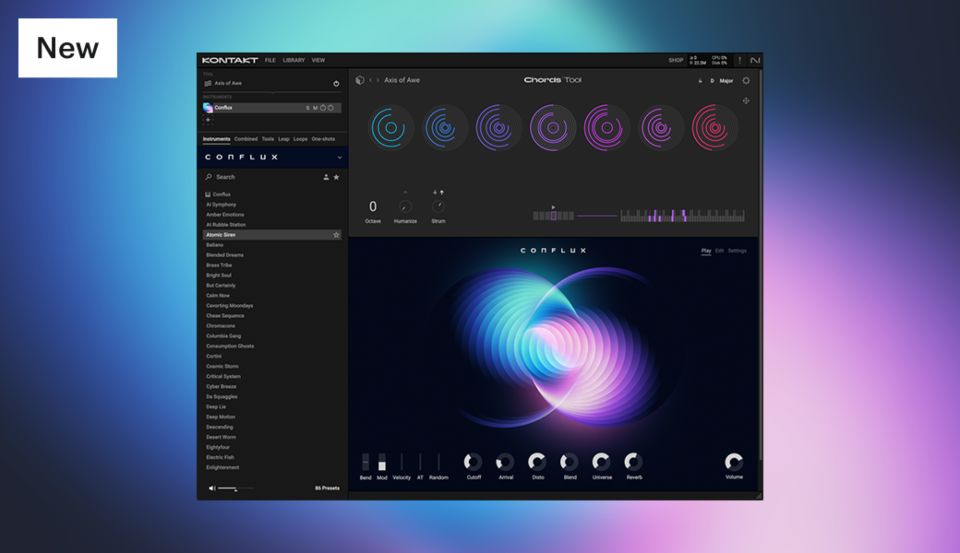Open the FILE menu

[270, 60]
